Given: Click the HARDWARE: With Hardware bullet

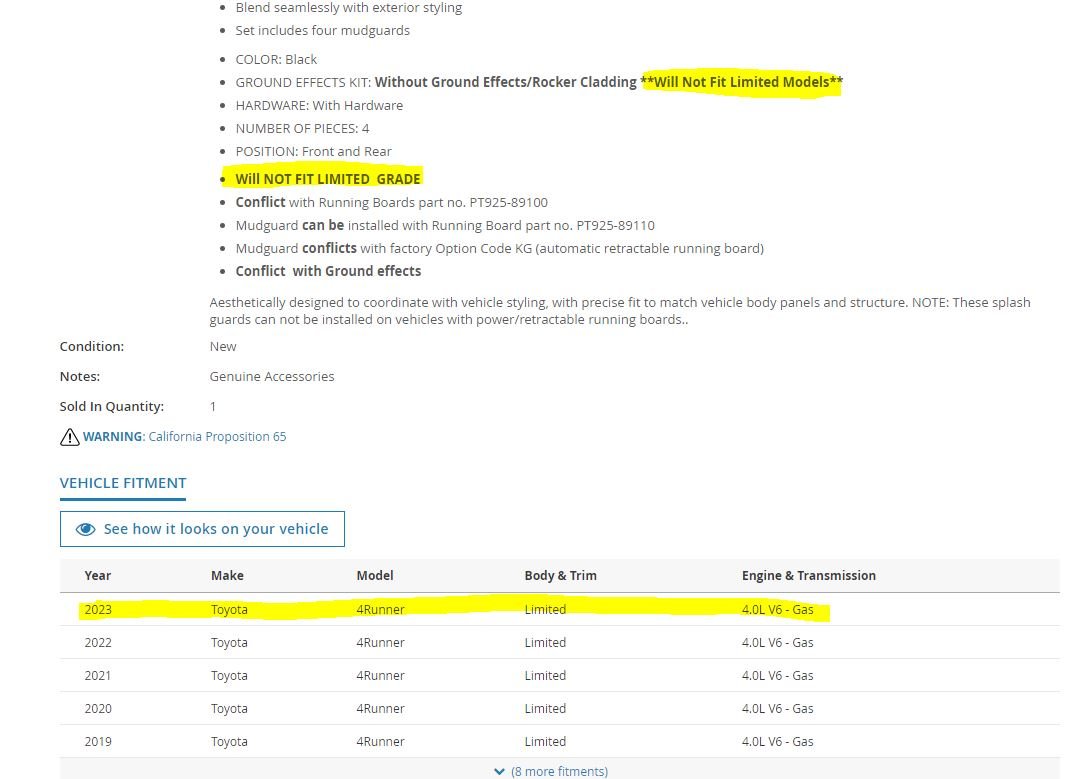Looking at the screenshot, I should 319,106.
